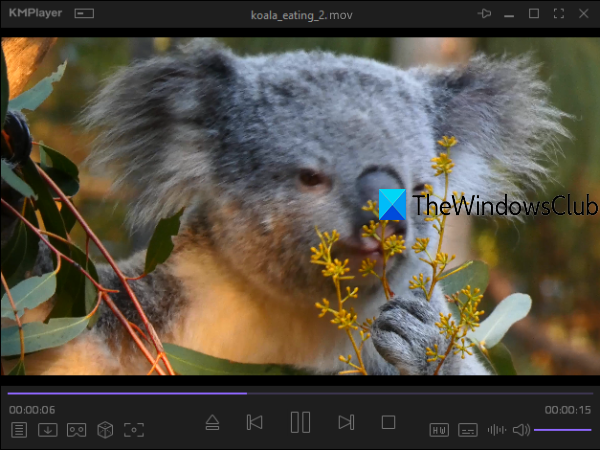Mute the audio via speaker icon

pyautogui.click(x=522, y=430)
